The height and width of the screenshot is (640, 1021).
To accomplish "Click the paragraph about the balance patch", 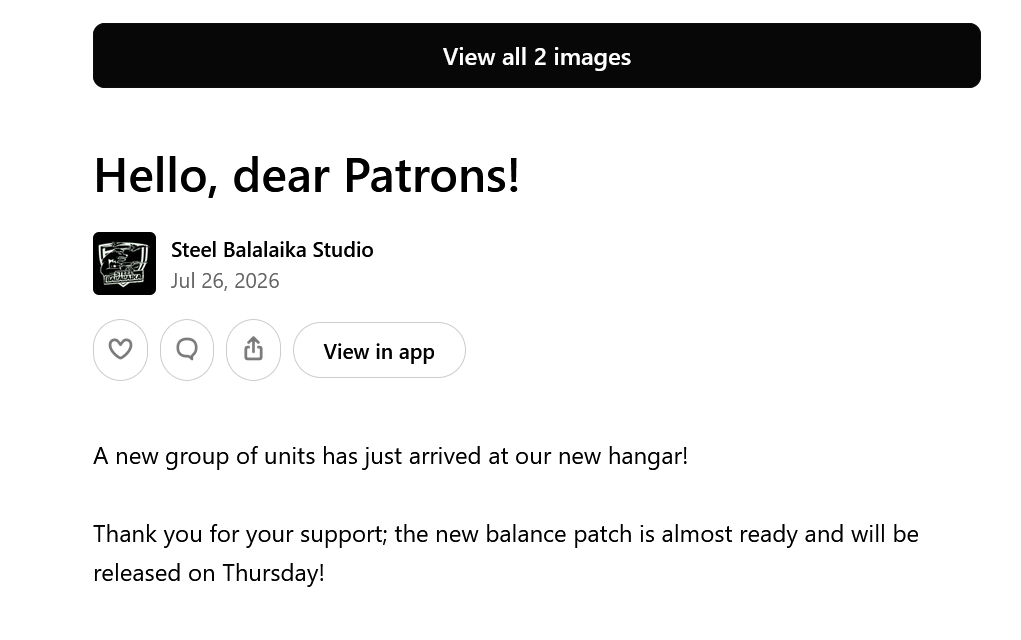I will tap(506, 553).
